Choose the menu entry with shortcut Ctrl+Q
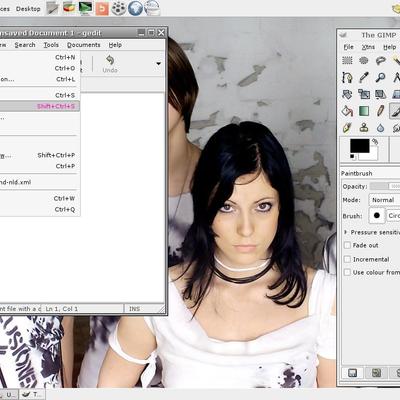Image resolution: width=400 pixels, height=400 pixels. 40,210
